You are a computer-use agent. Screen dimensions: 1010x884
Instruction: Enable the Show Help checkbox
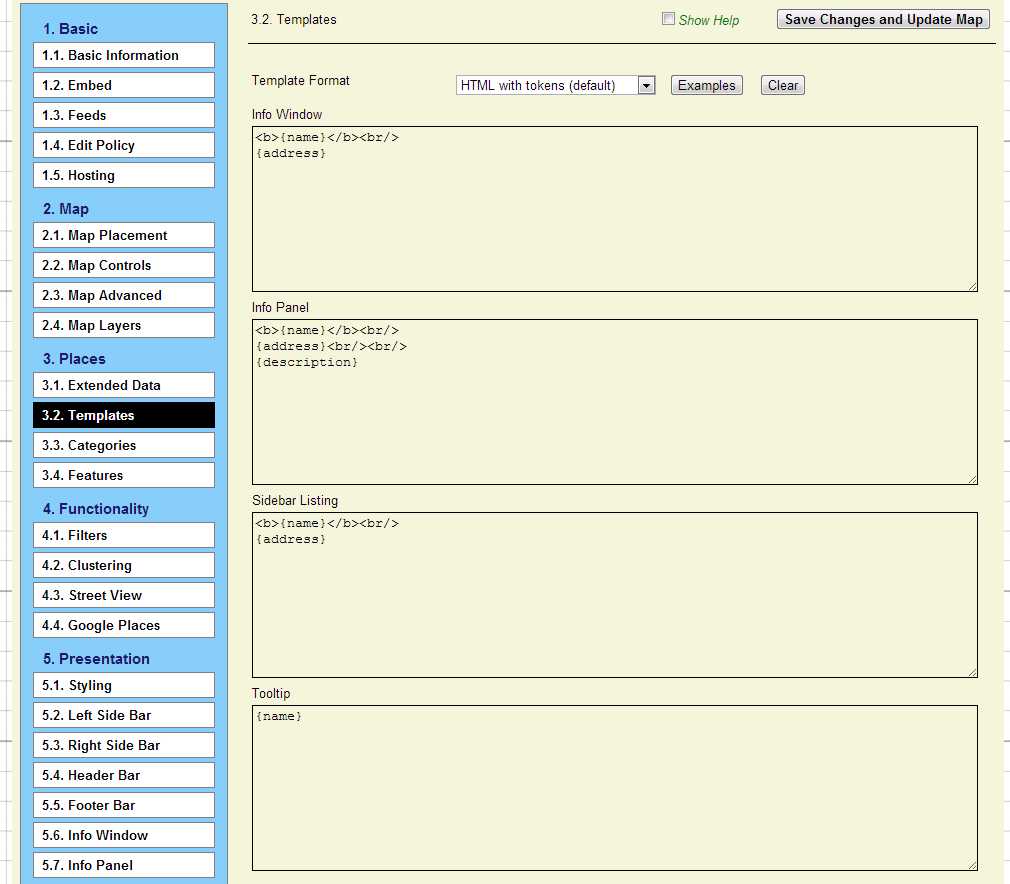coord(668,19)
